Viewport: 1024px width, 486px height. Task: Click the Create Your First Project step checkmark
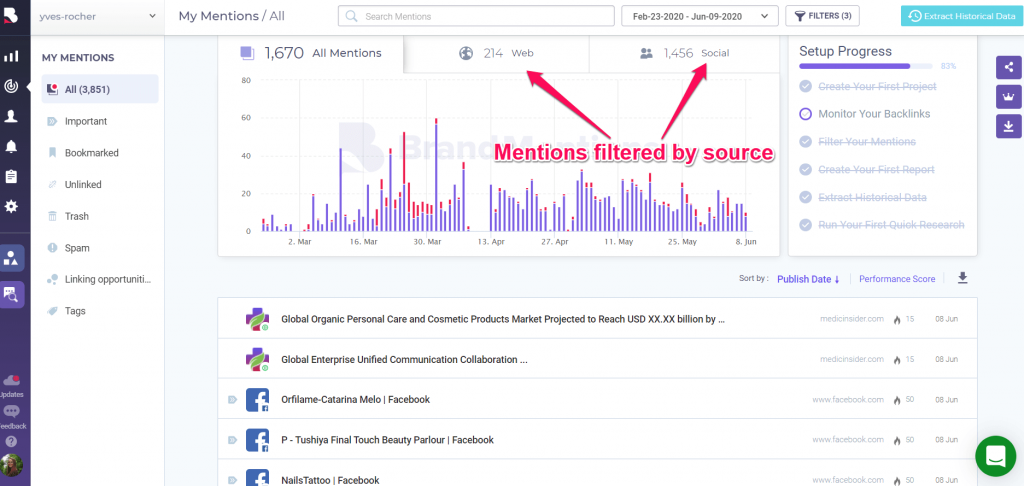(x=805, y=86)
